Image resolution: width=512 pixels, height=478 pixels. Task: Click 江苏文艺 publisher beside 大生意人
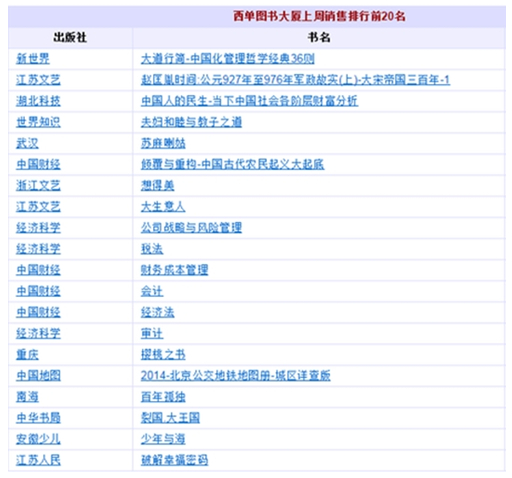pos(38,207)
